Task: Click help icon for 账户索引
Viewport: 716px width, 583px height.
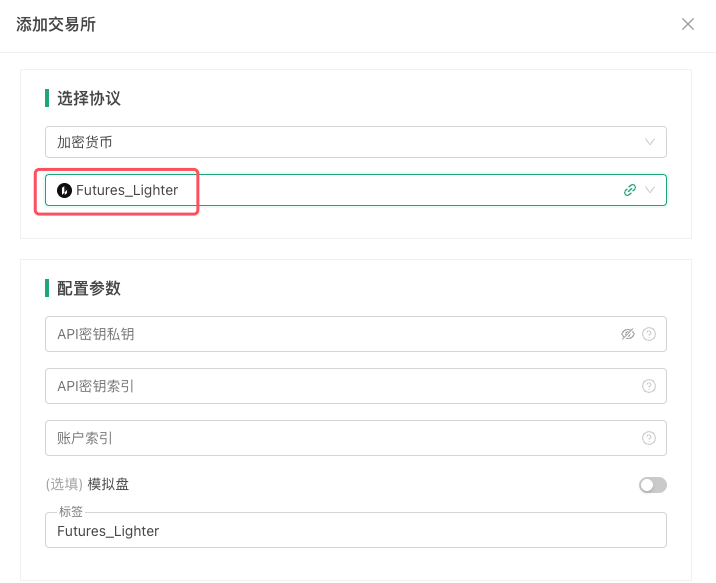Action: click(x=649, y=438)
